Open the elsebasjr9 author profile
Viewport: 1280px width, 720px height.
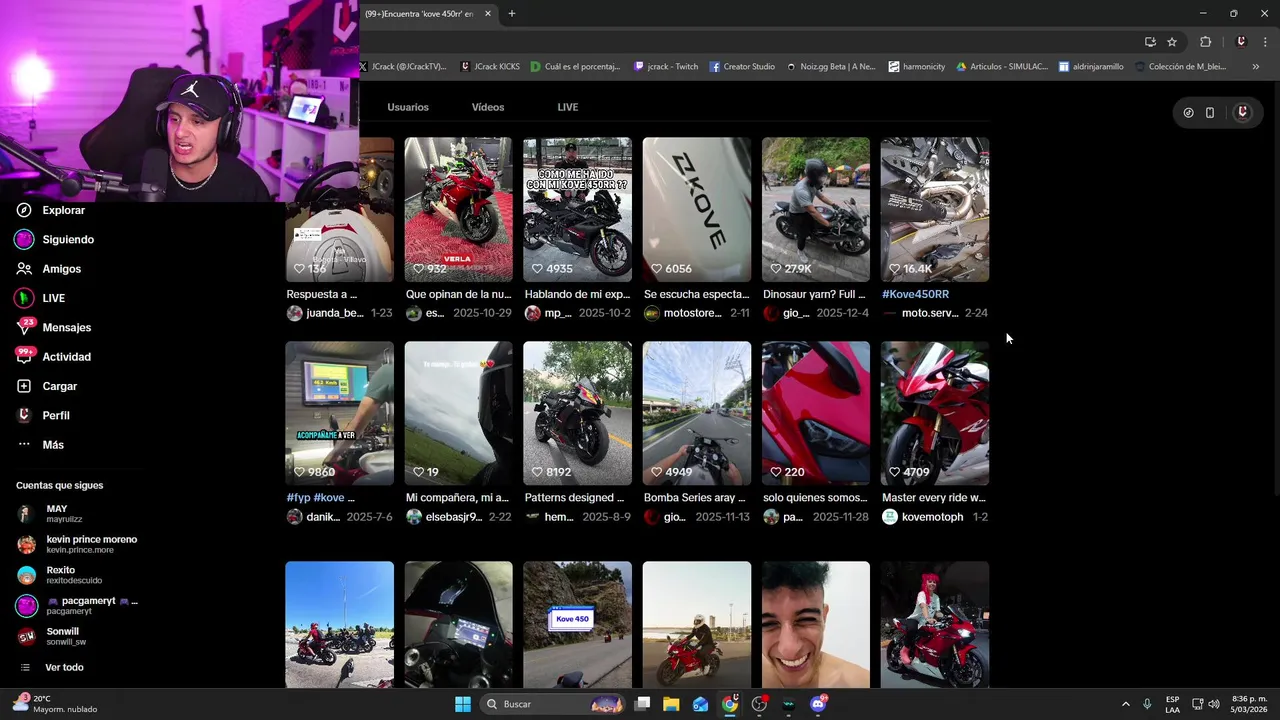(444, 517)
